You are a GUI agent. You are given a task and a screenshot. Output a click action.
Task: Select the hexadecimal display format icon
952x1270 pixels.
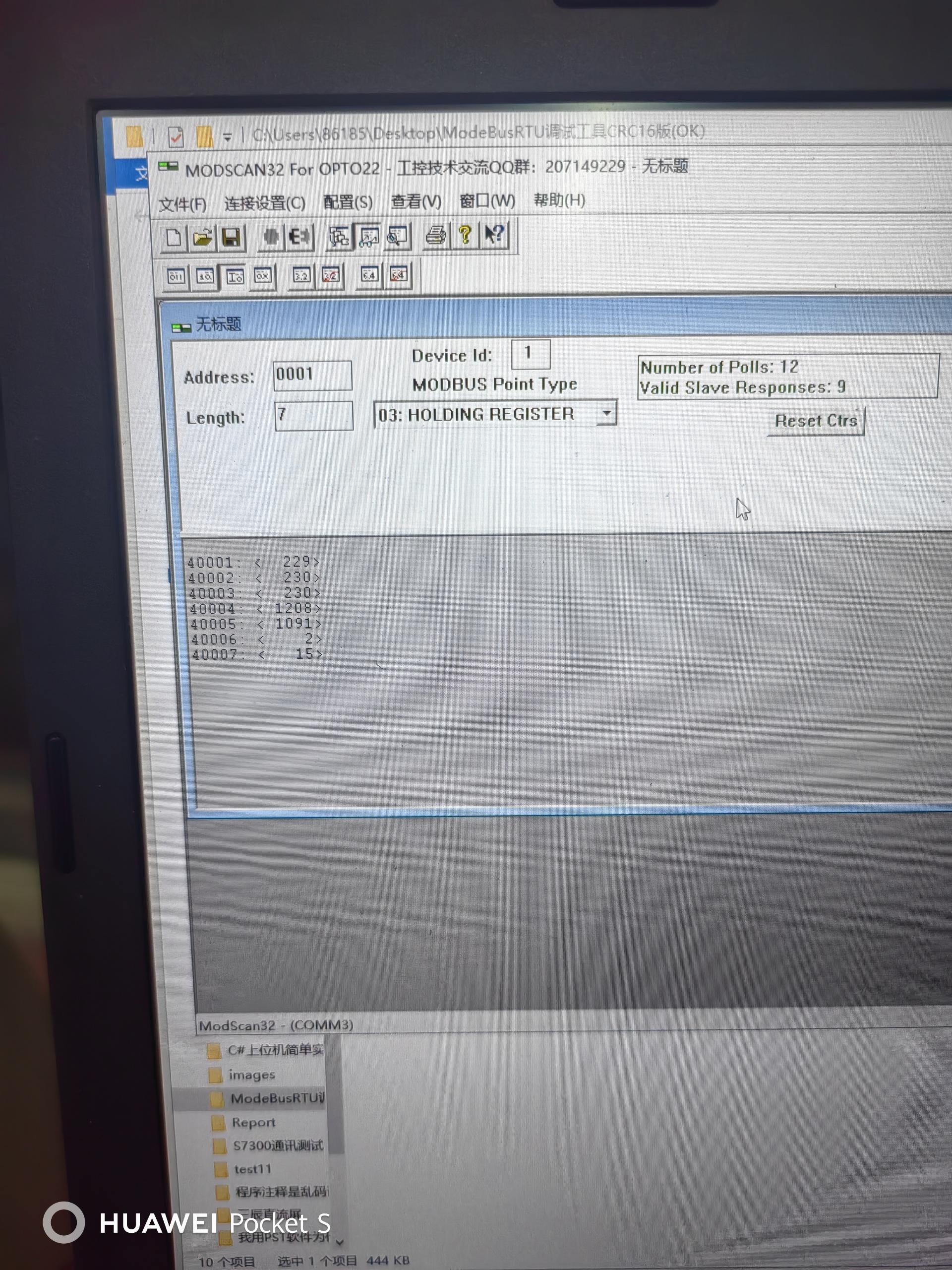click(x=263, y=276)
